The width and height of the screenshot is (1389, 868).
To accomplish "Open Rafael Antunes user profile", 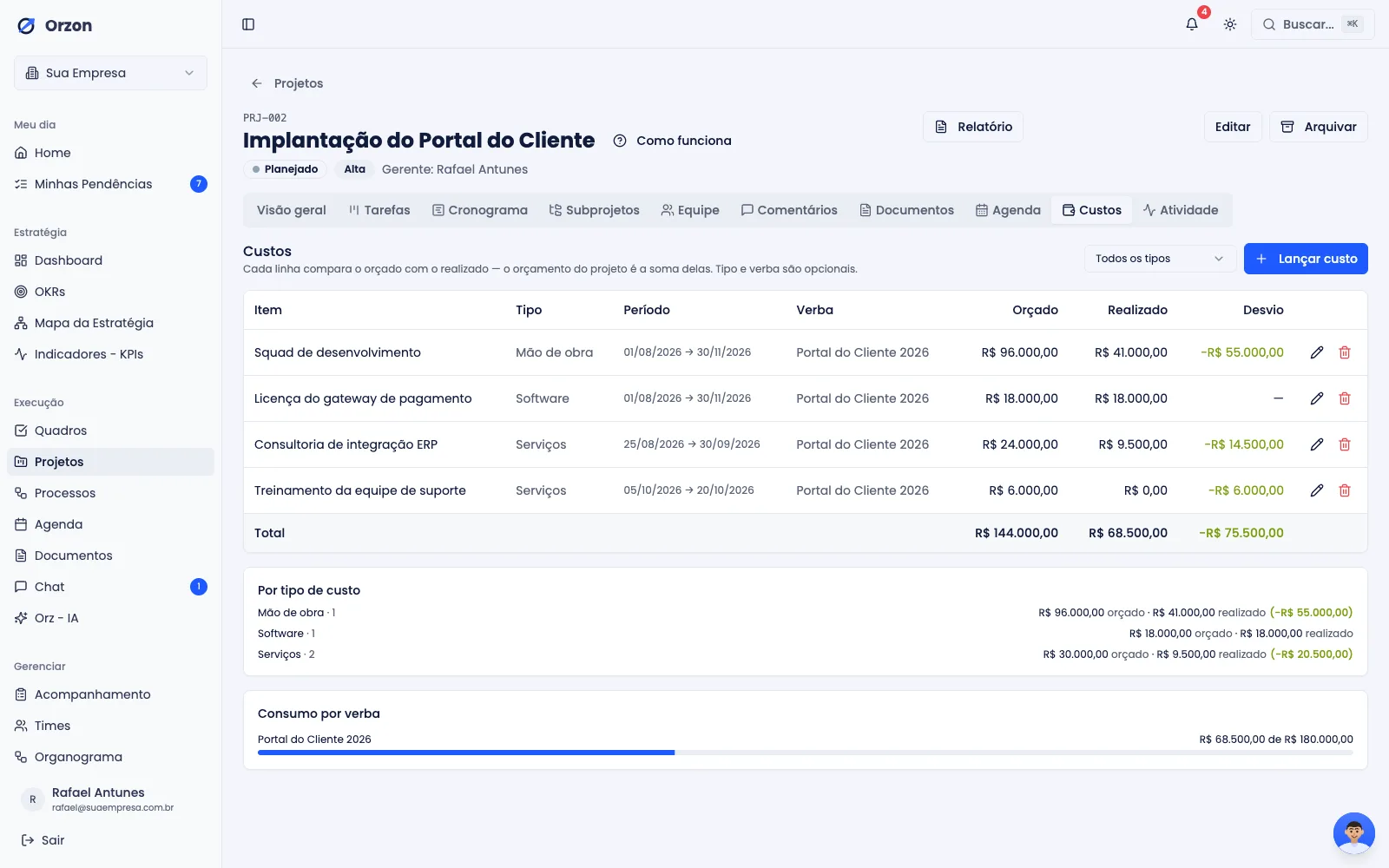I will (x=110, y=799).
